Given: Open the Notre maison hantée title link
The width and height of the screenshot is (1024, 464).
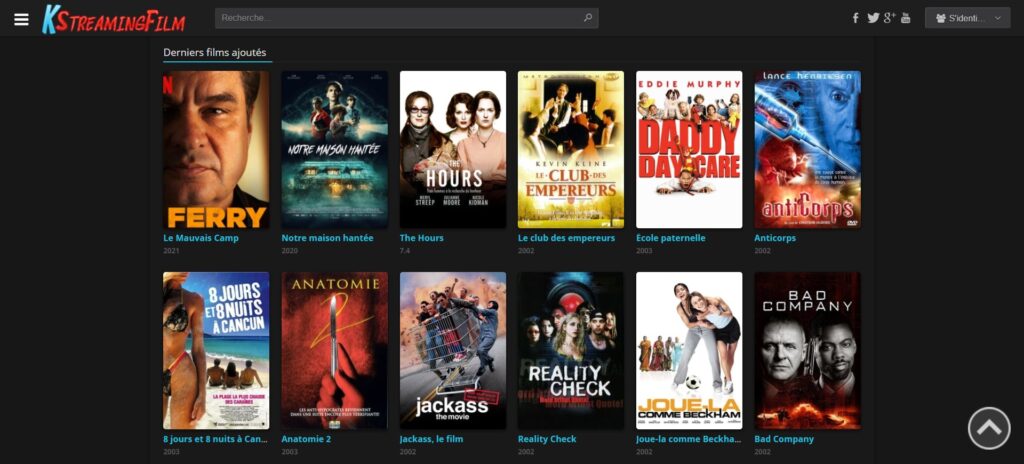Looking at the screenshot, I should 327,238.
